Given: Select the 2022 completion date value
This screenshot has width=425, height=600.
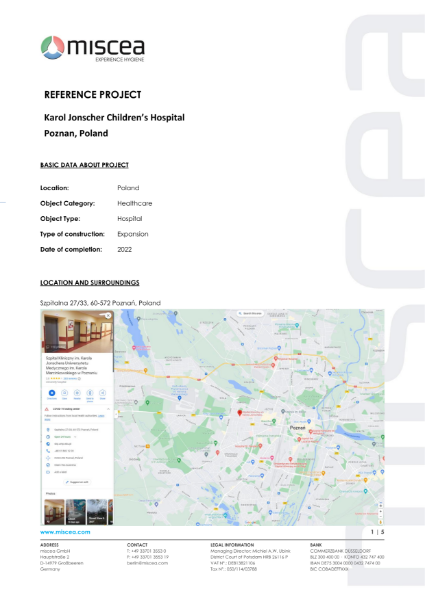Looking at the screenshot, I should coord(124,249).
